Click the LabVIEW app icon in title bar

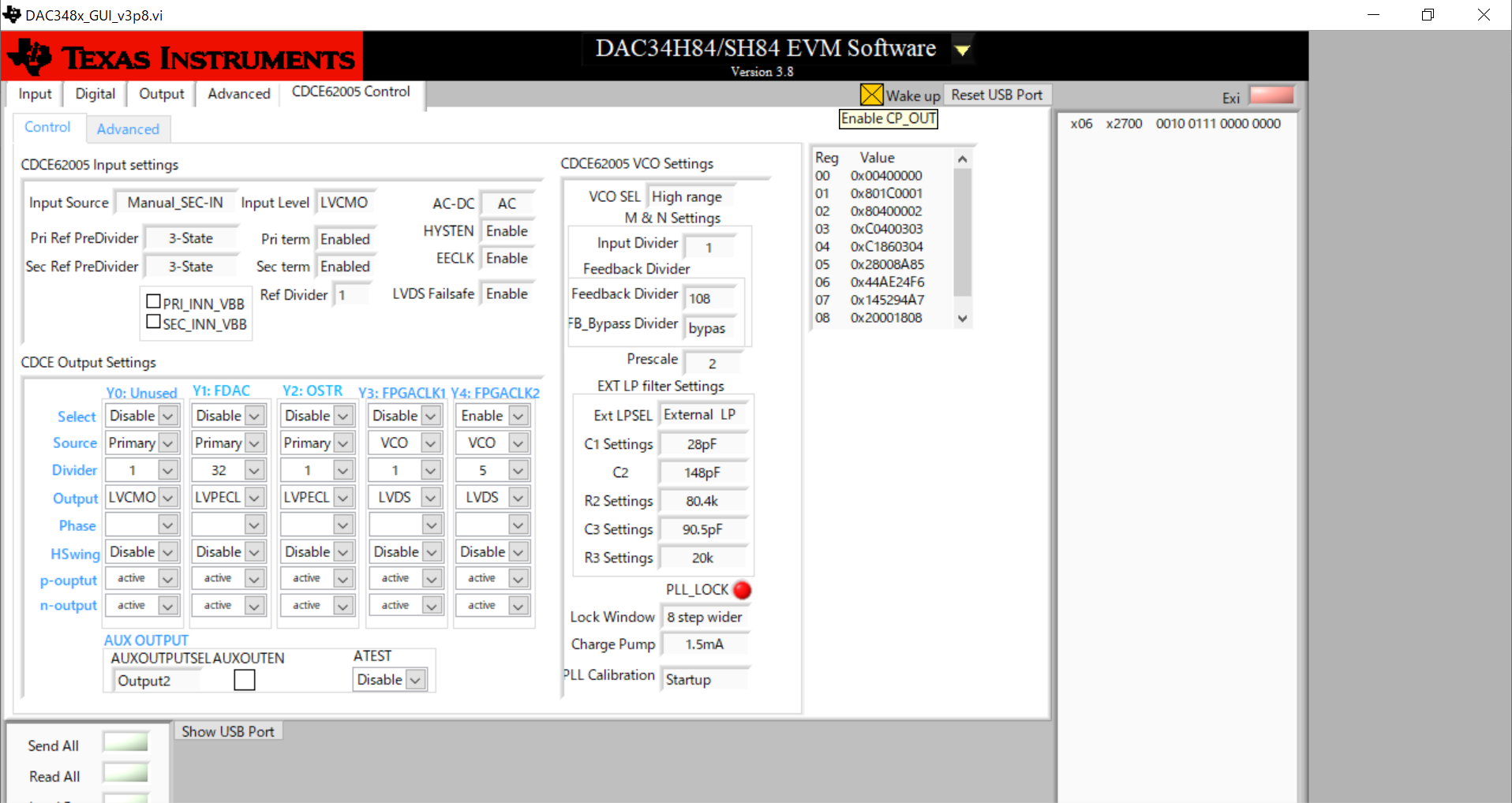pos(12,14)
